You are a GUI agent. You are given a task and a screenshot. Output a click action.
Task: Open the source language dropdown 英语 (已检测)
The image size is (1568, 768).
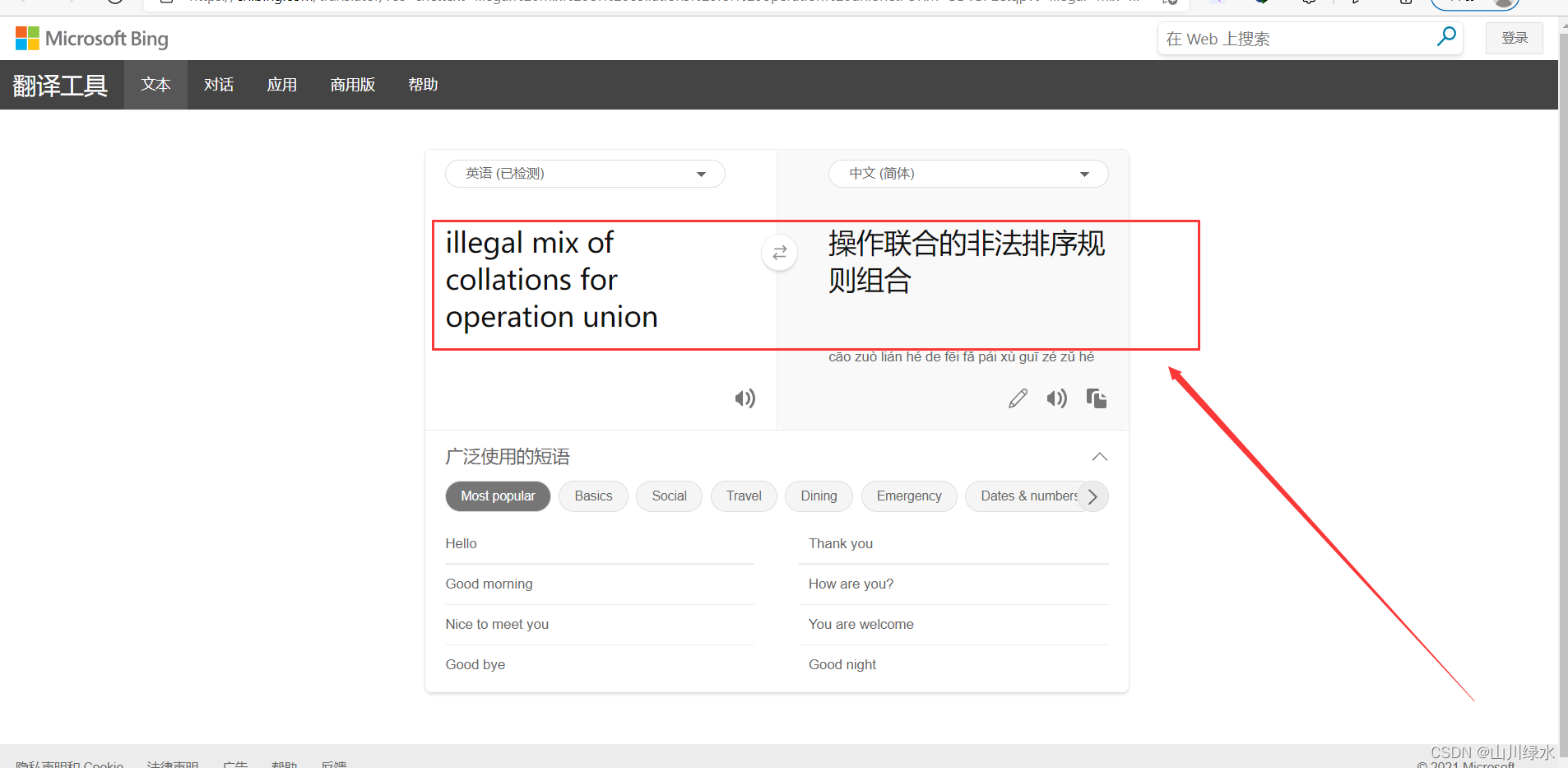[585, 174]
